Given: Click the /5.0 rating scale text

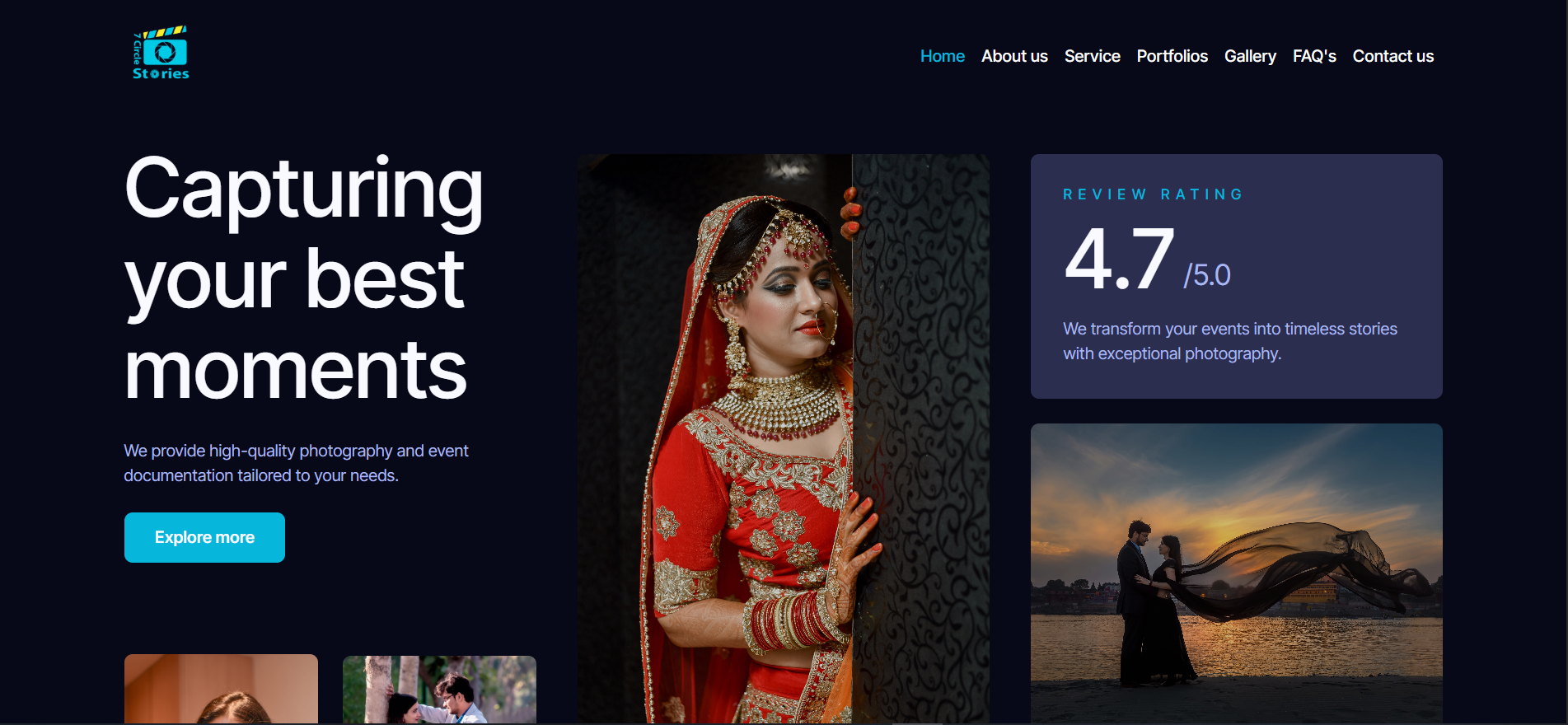Looking at the screenshot, I should tap(1207, 275).
